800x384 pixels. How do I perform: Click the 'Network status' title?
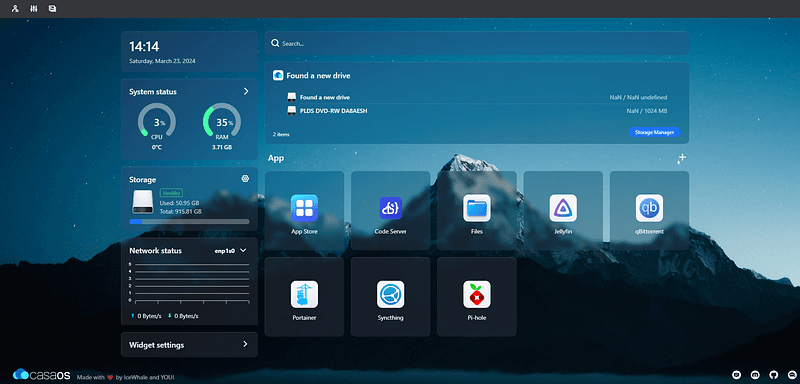(155, 251)
